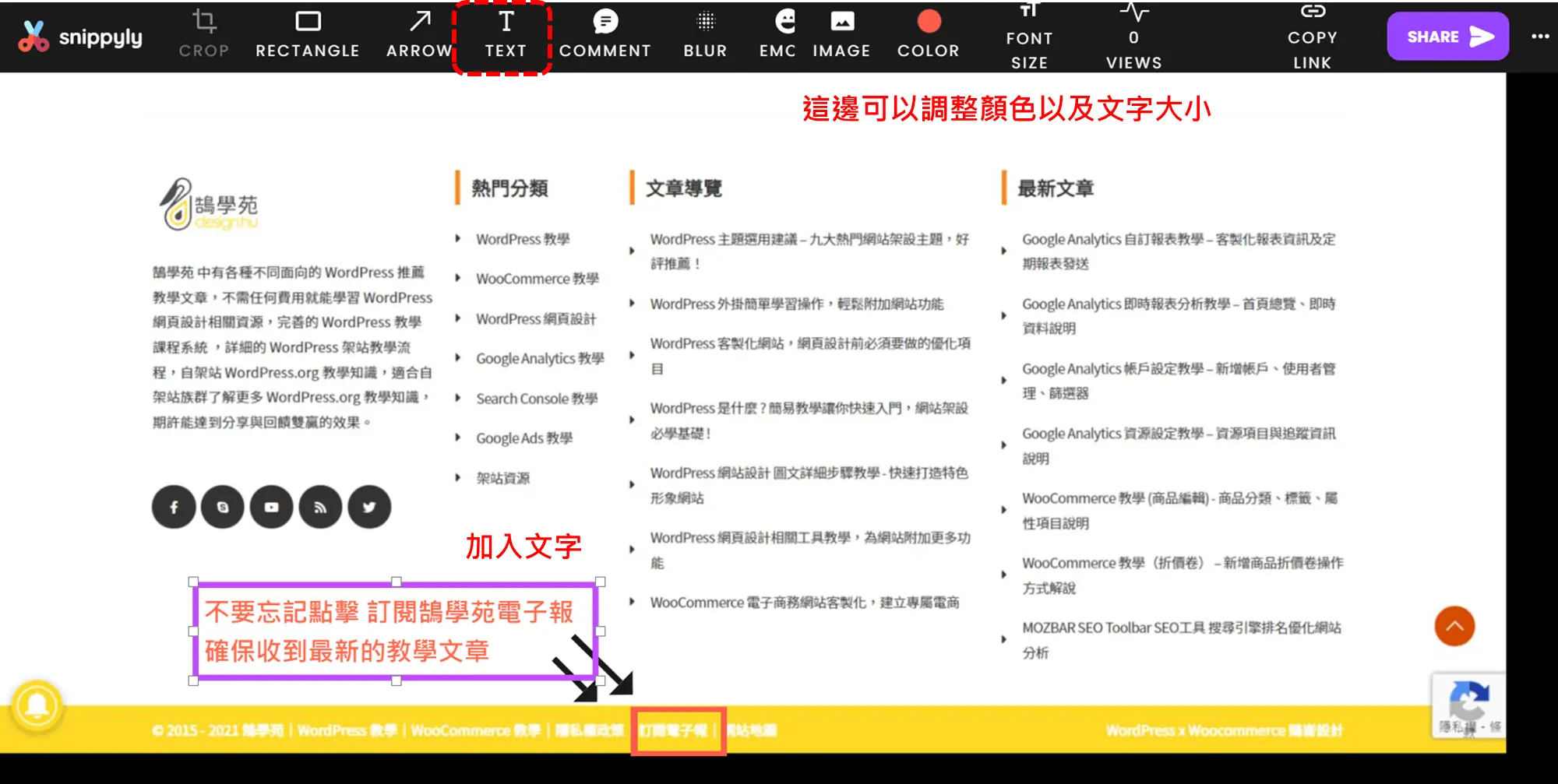Click the 鵠學苑 designhu logo
The width and height of the screenshot is (1558, 784).
click(209, 205)
